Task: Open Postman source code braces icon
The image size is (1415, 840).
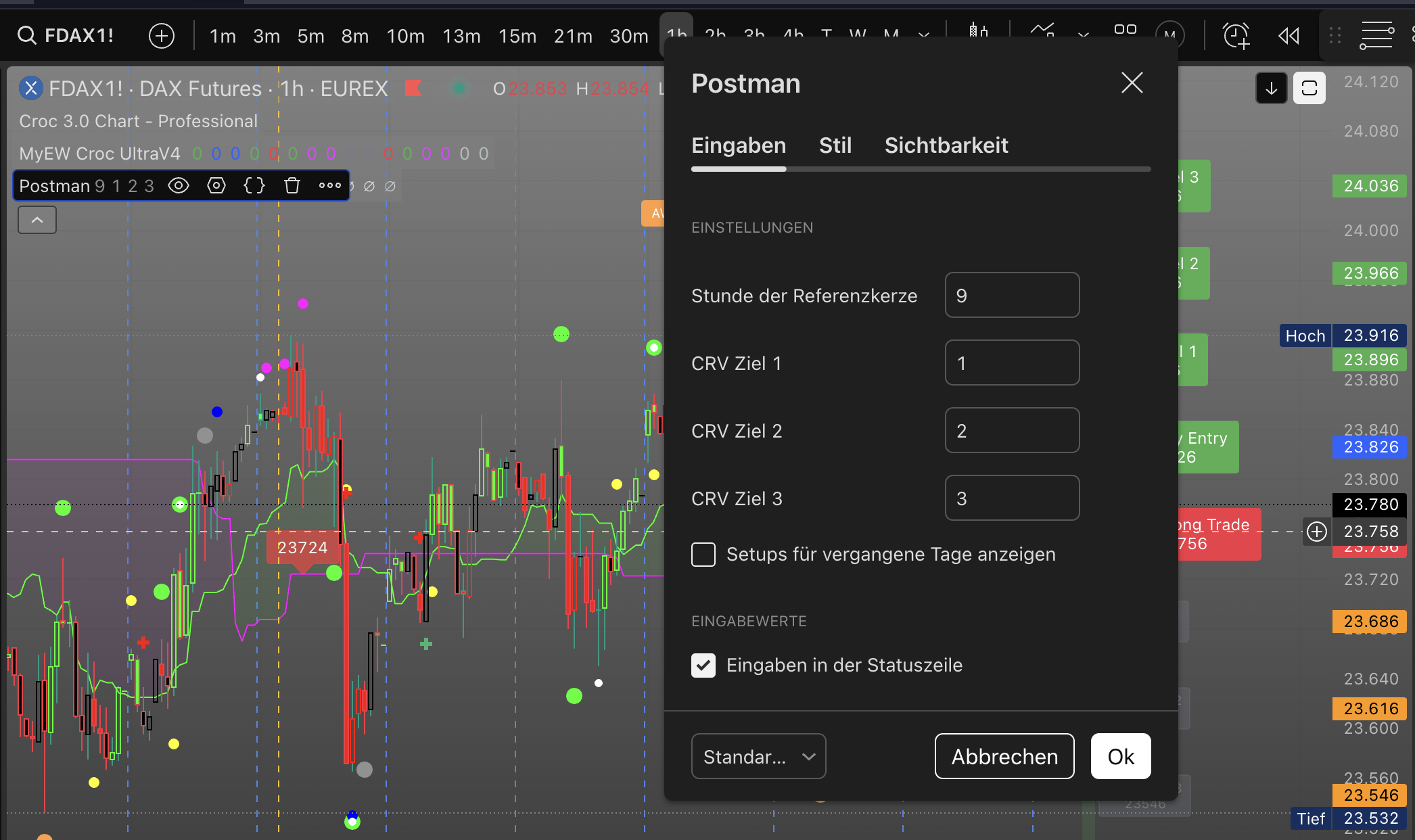Action: tap(254, 185)
